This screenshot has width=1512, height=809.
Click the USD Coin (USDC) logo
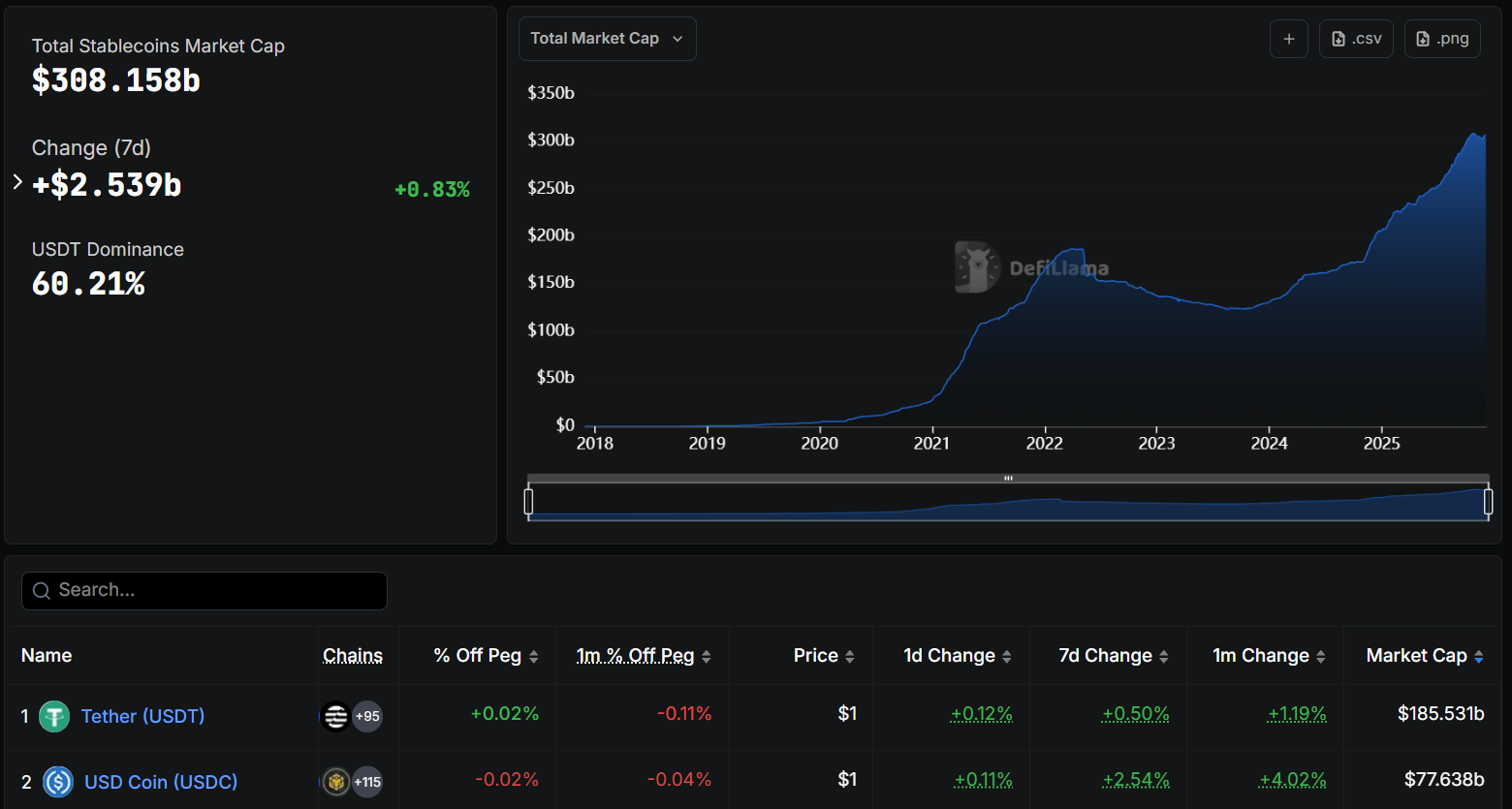pyautogui.click(x=58, y=782)
